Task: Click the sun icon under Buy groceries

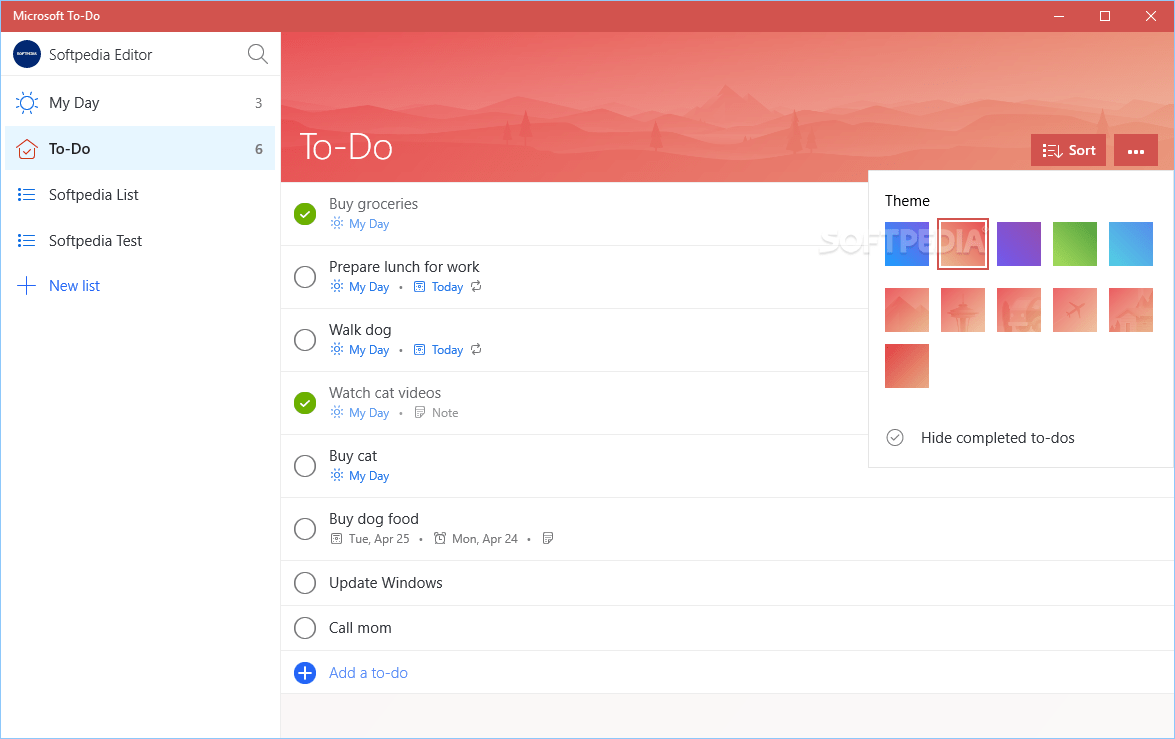Action: coord(337,223)
